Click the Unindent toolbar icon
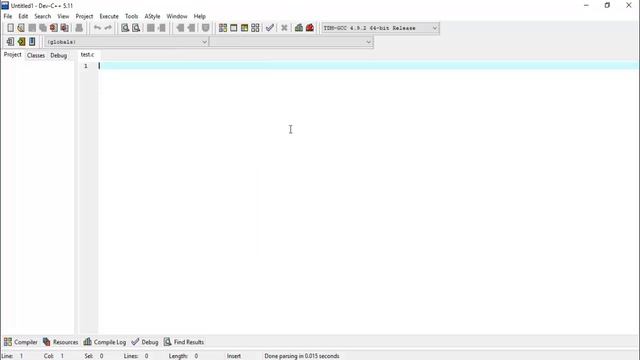640x360 pixels. point(162,28)
